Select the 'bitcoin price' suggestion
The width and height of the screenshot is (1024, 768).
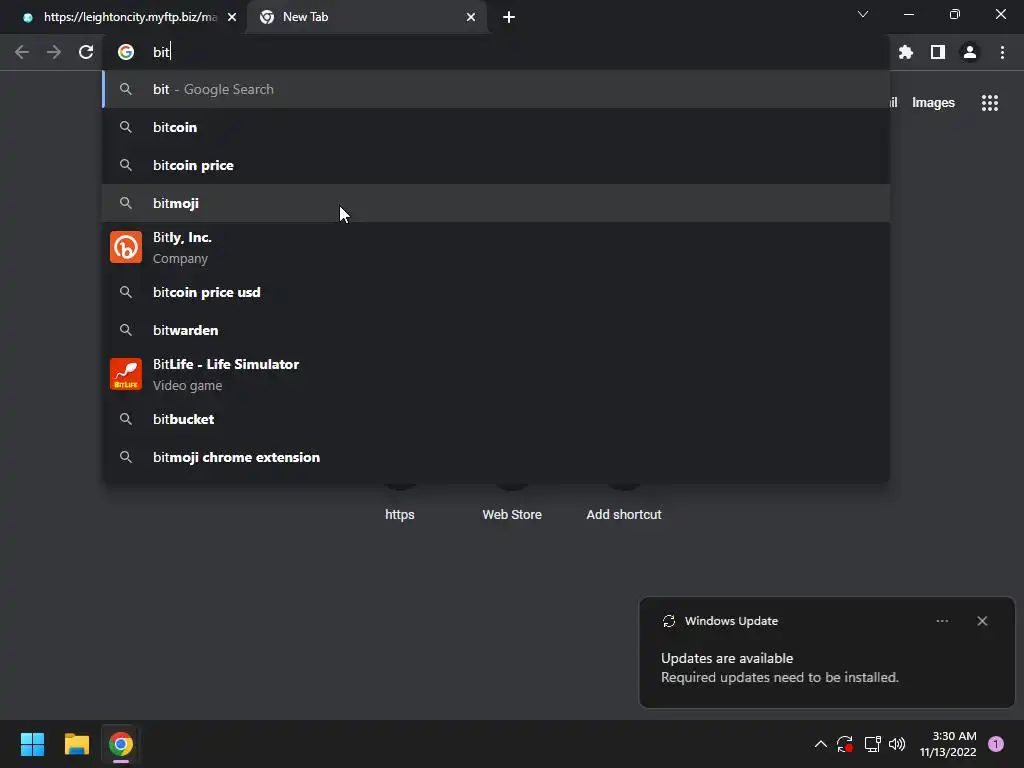pyautogui.click(x=496, y=165)
